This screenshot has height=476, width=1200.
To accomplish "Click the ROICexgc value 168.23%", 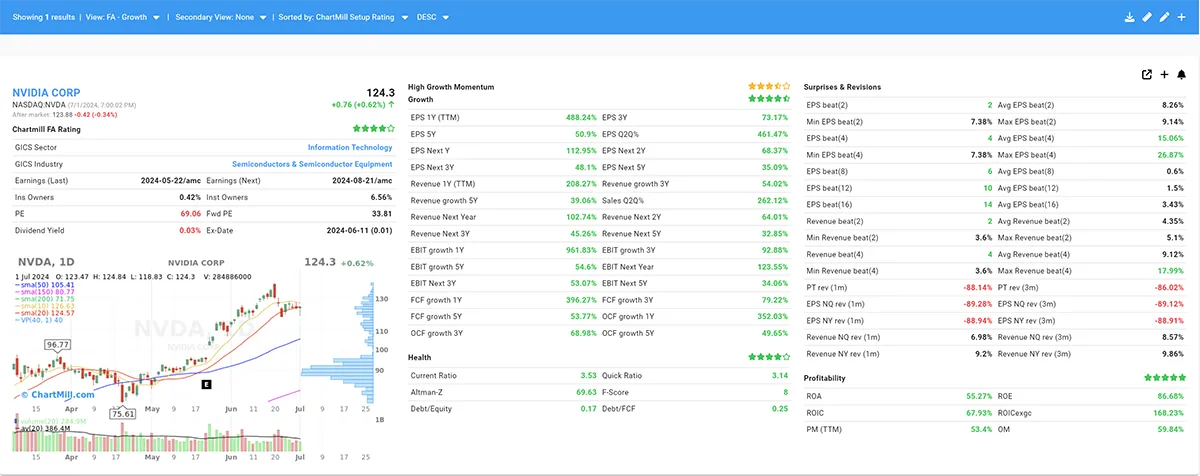I will 1168,413.
